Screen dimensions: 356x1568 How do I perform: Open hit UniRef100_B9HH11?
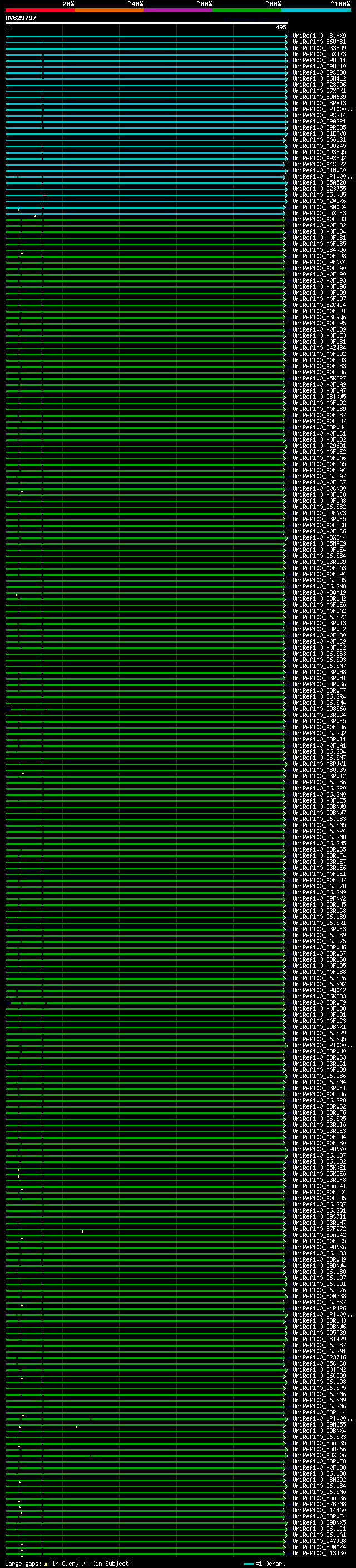click(x=319, y=60)
